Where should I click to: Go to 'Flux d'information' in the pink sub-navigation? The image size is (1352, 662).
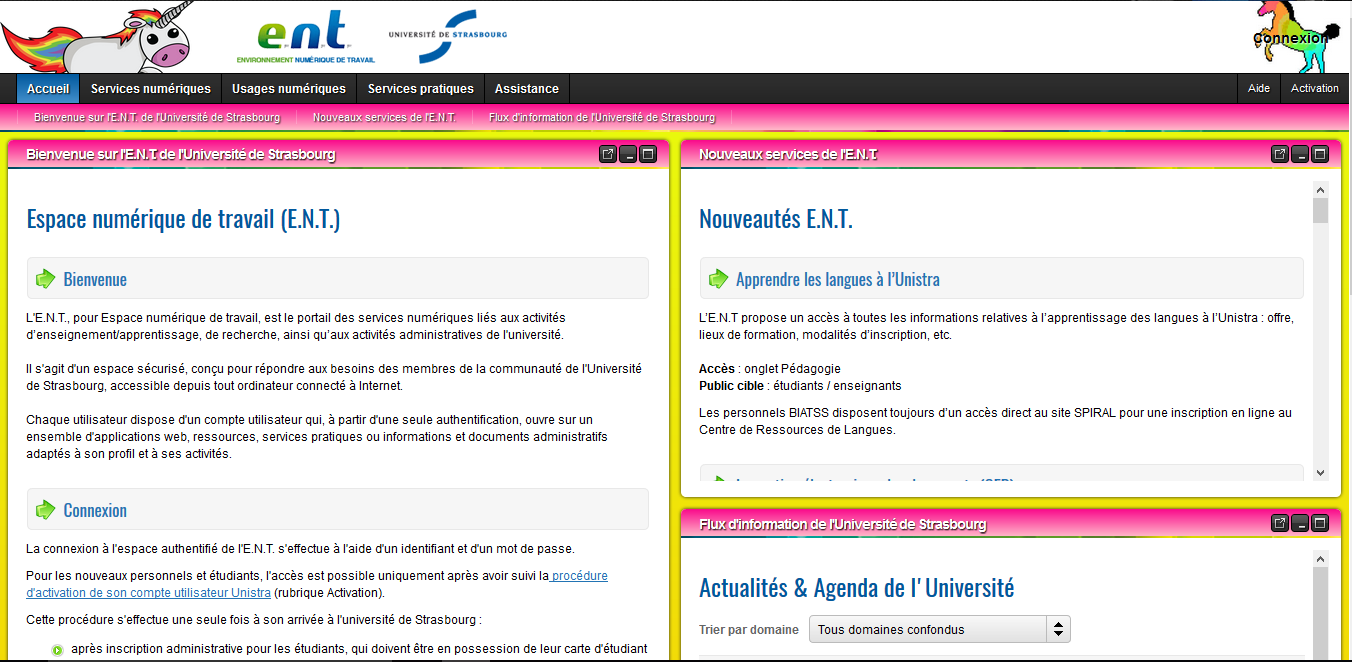602,117
